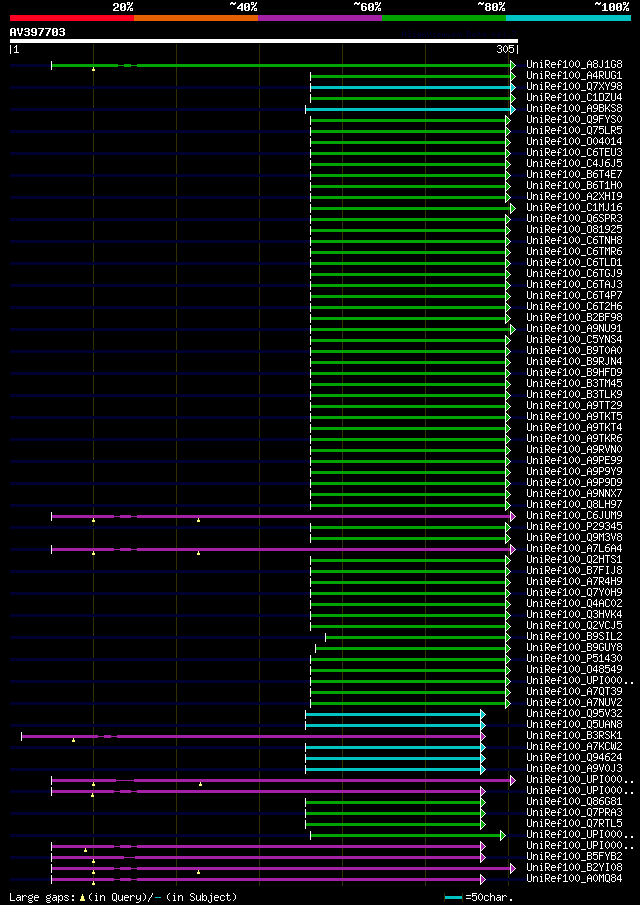Select label UniRef100_P51430

coord(574,659)
